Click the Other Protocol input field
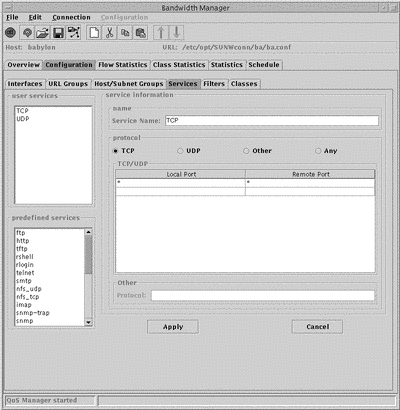400x410 pixels. click(263, 295)
